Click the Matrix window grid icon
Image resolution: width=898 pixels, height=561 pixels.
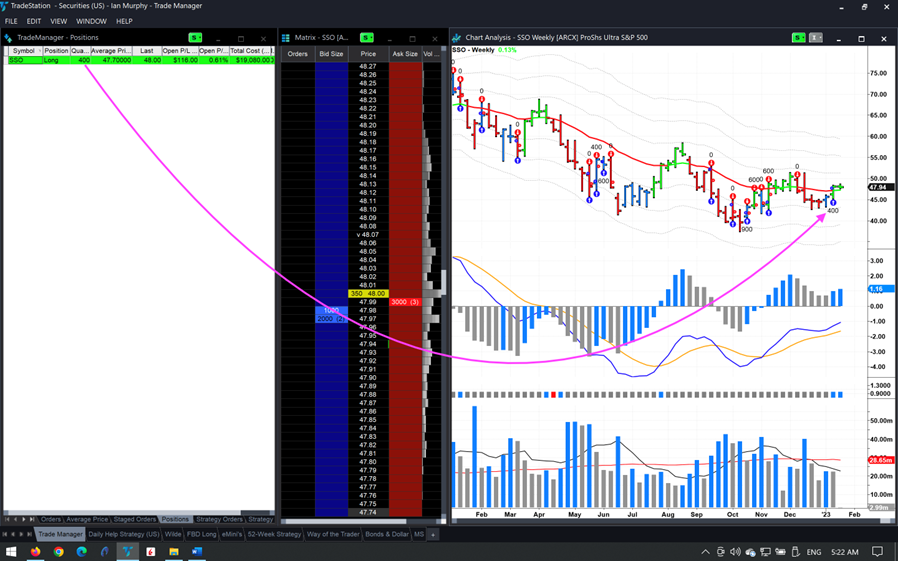click(x=286, y=38)
